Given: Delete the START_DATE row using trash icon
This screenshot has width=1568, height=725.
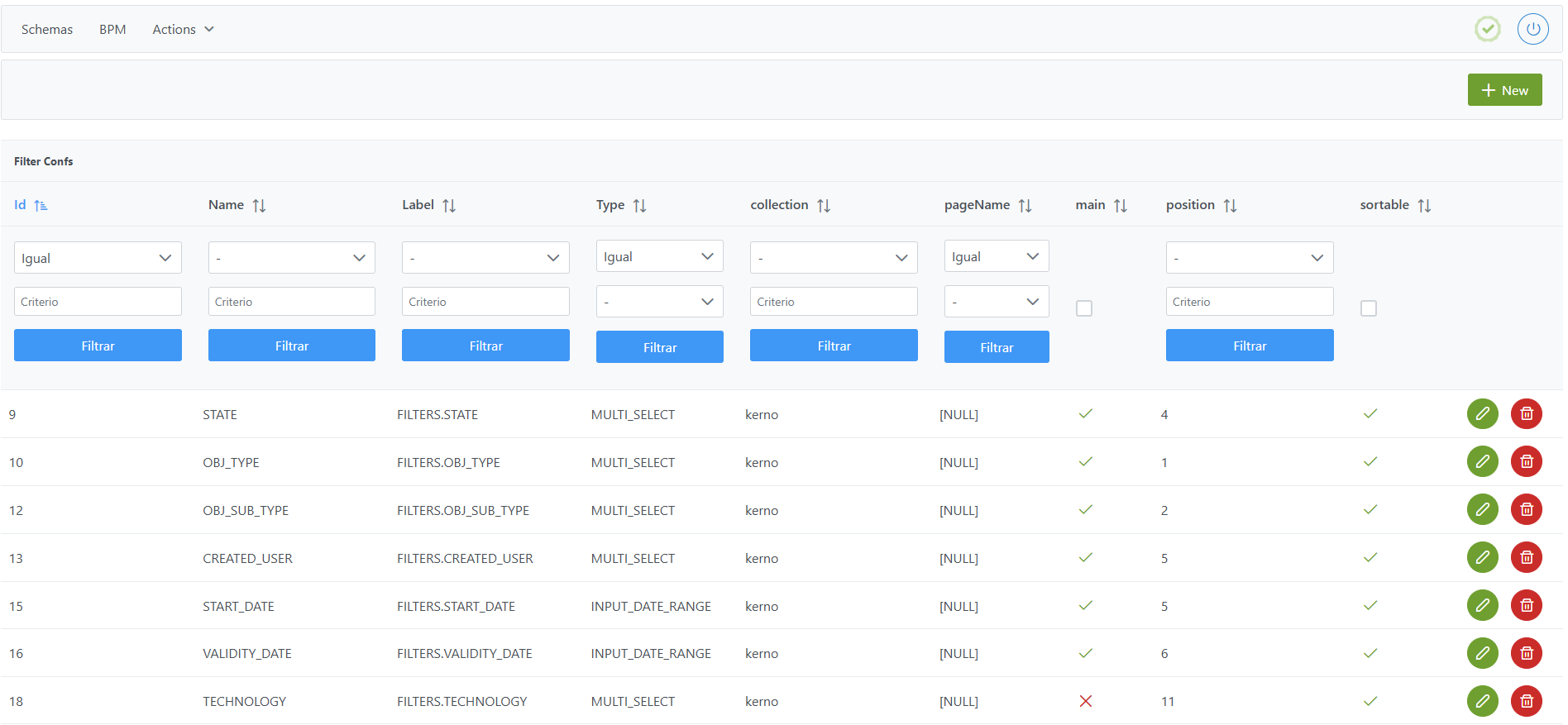Looking at the screenshot, I should click(1526, 605).
